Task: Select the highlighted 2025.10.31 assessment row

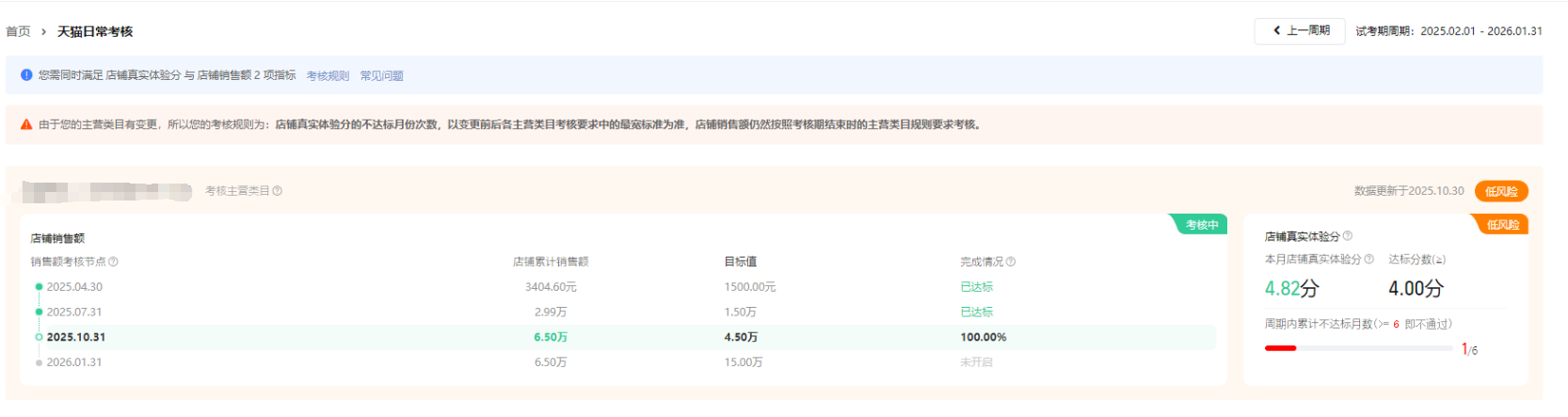Action: (76, 337)
